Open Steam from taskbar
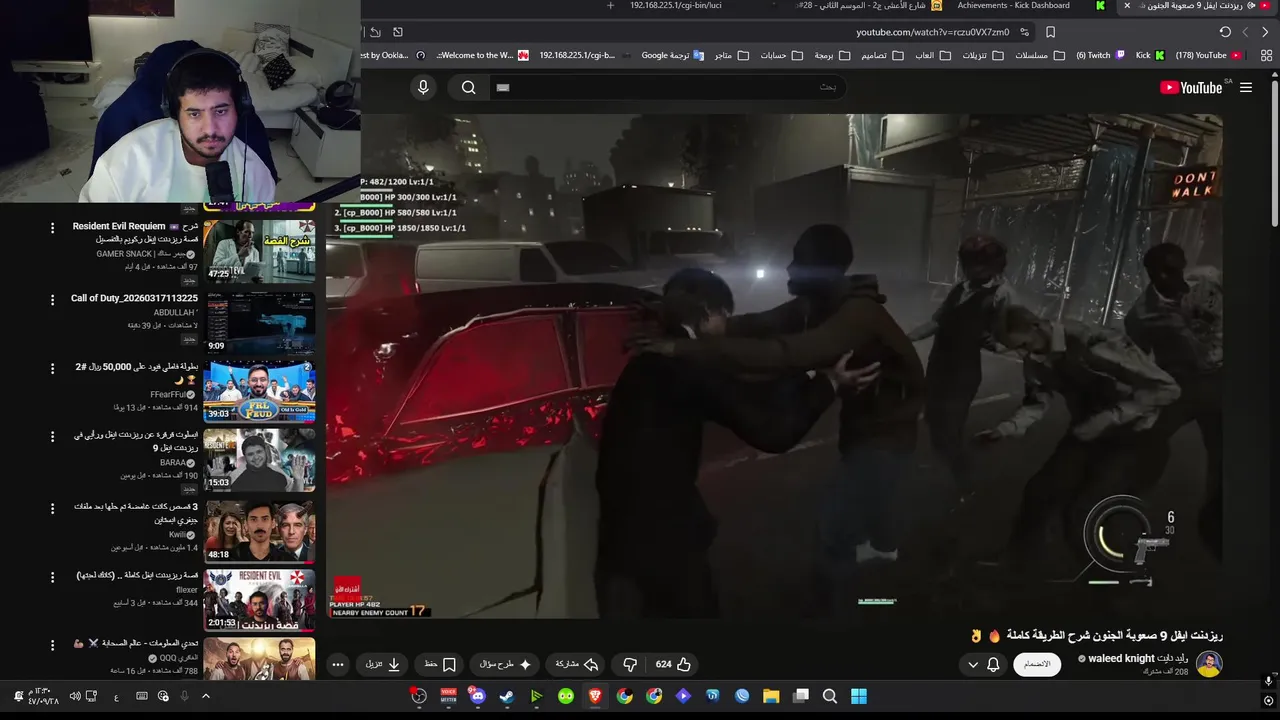 [x=507, y=696]
